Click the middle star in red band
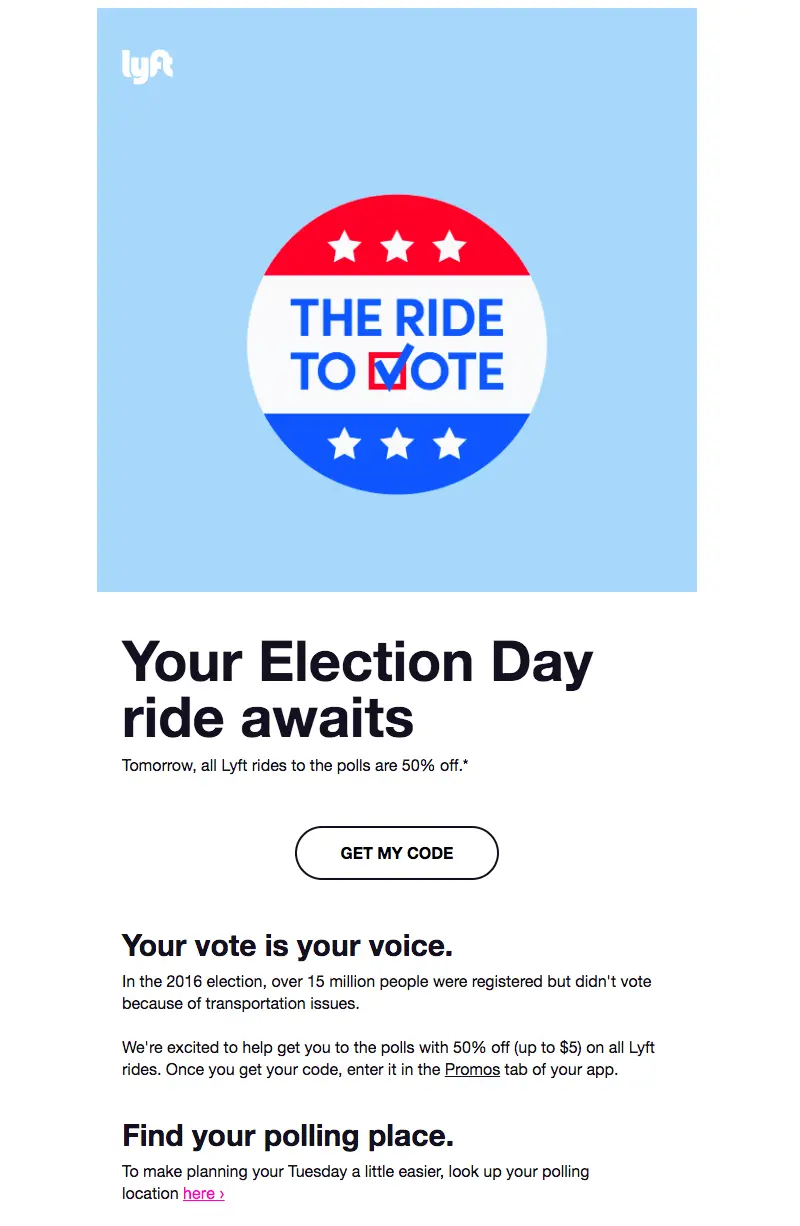This screenshot has height=1226, width=800. (x=397, y=246)
